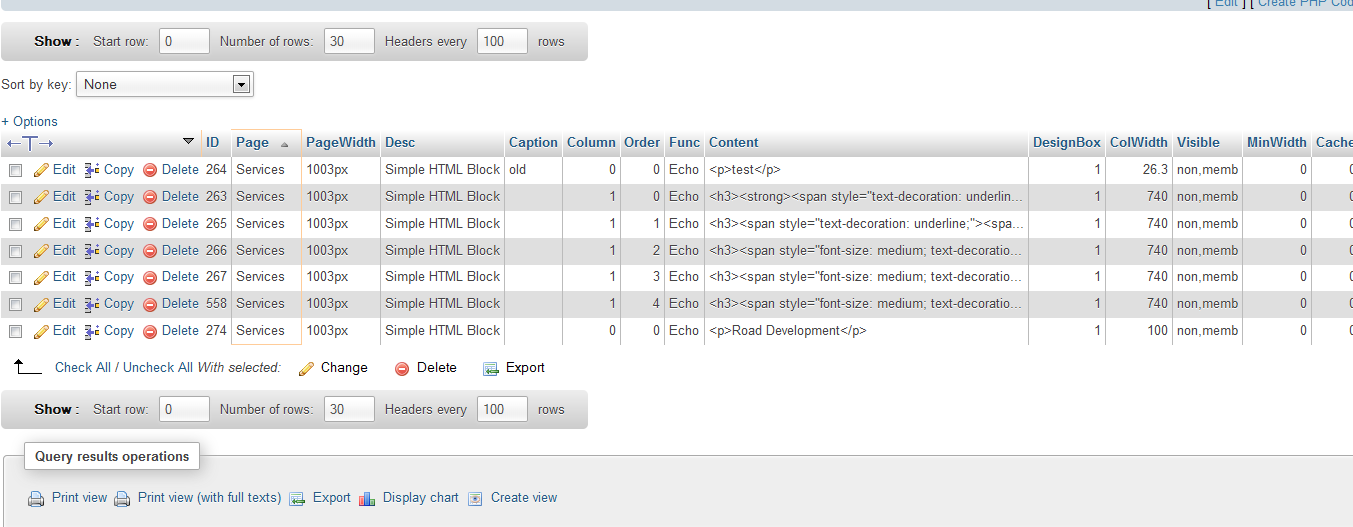The image size is (1353, 527).
Task: Click the Export icon beside With selected
Action: click(491, 368)
